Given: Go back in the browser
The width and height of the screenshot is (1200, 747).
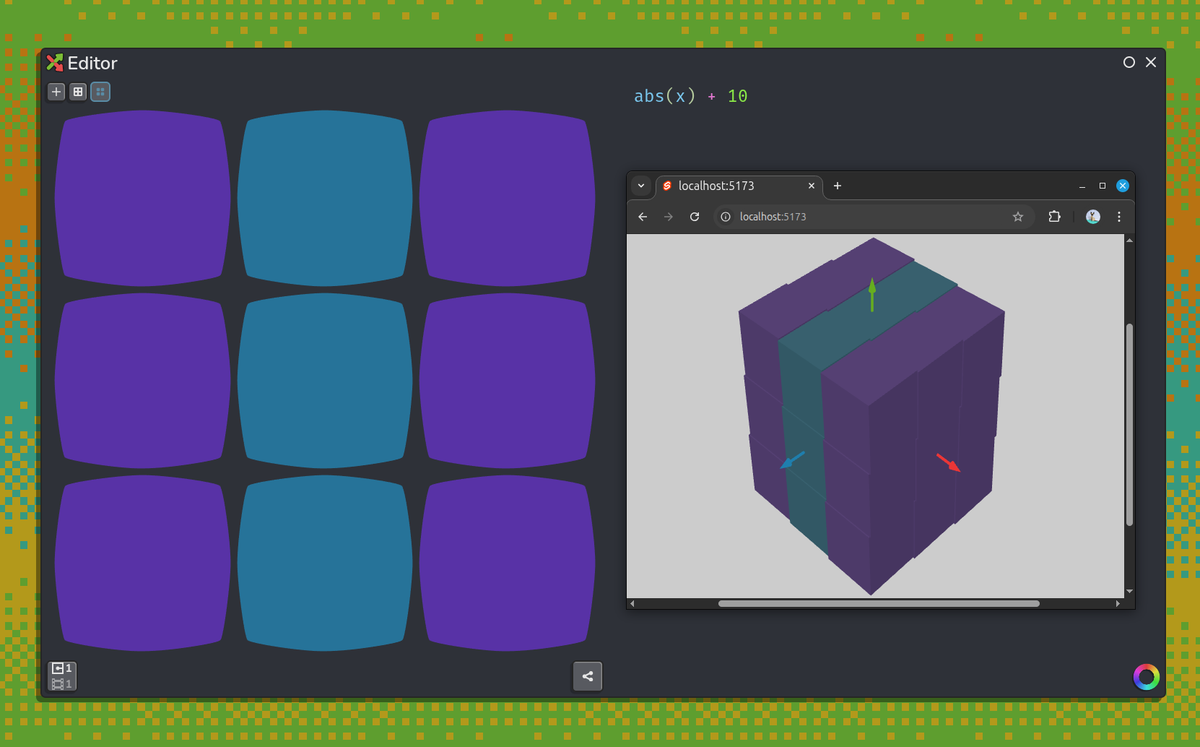Looking at the screenshot, I should tap(642, 216).
